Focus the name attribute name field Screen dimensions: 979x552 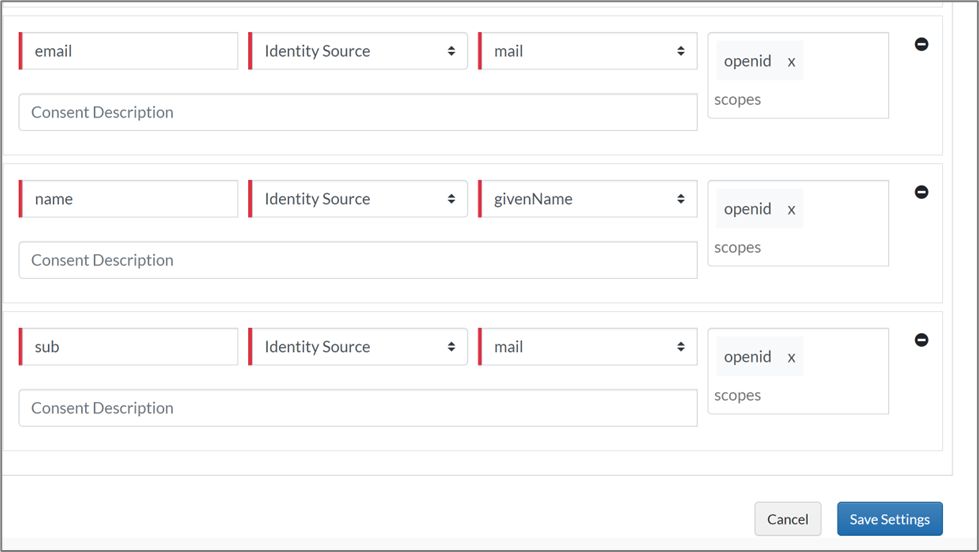click(130, 199)
